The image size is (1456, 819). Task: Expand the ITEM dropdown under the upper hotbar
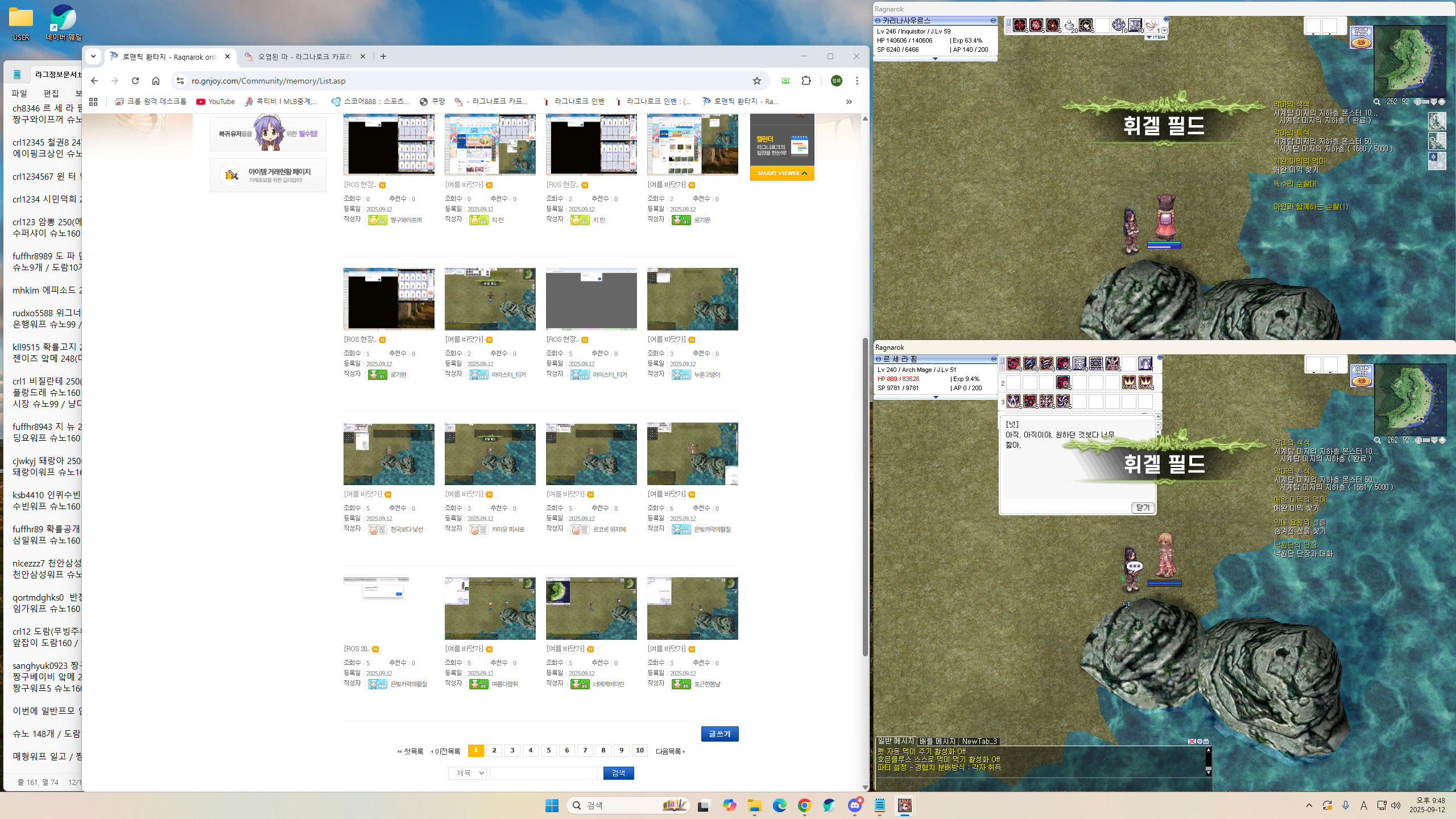pyautogui.click(x=1156, y=38)
